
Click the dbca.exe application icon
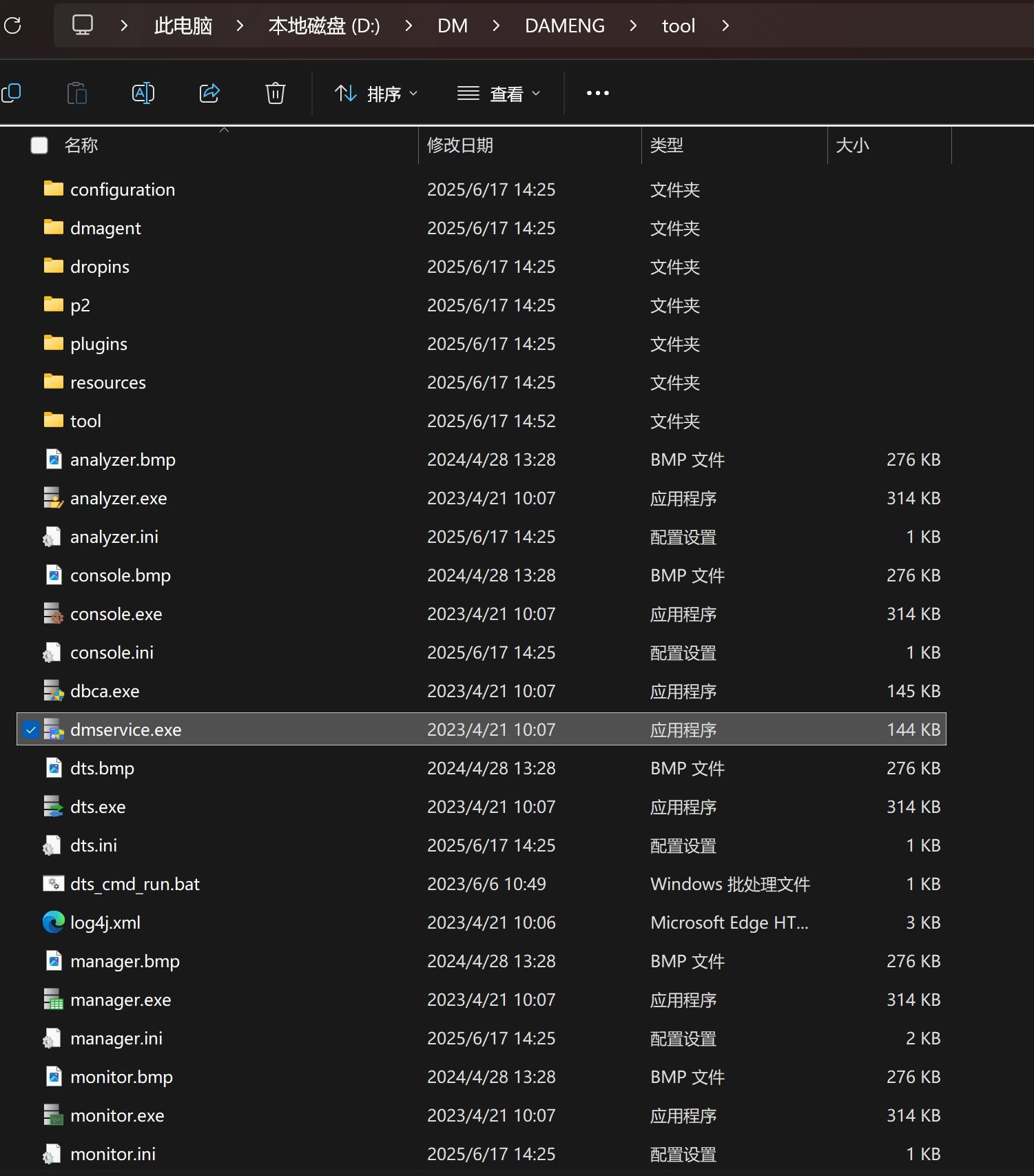click(54, 690)
